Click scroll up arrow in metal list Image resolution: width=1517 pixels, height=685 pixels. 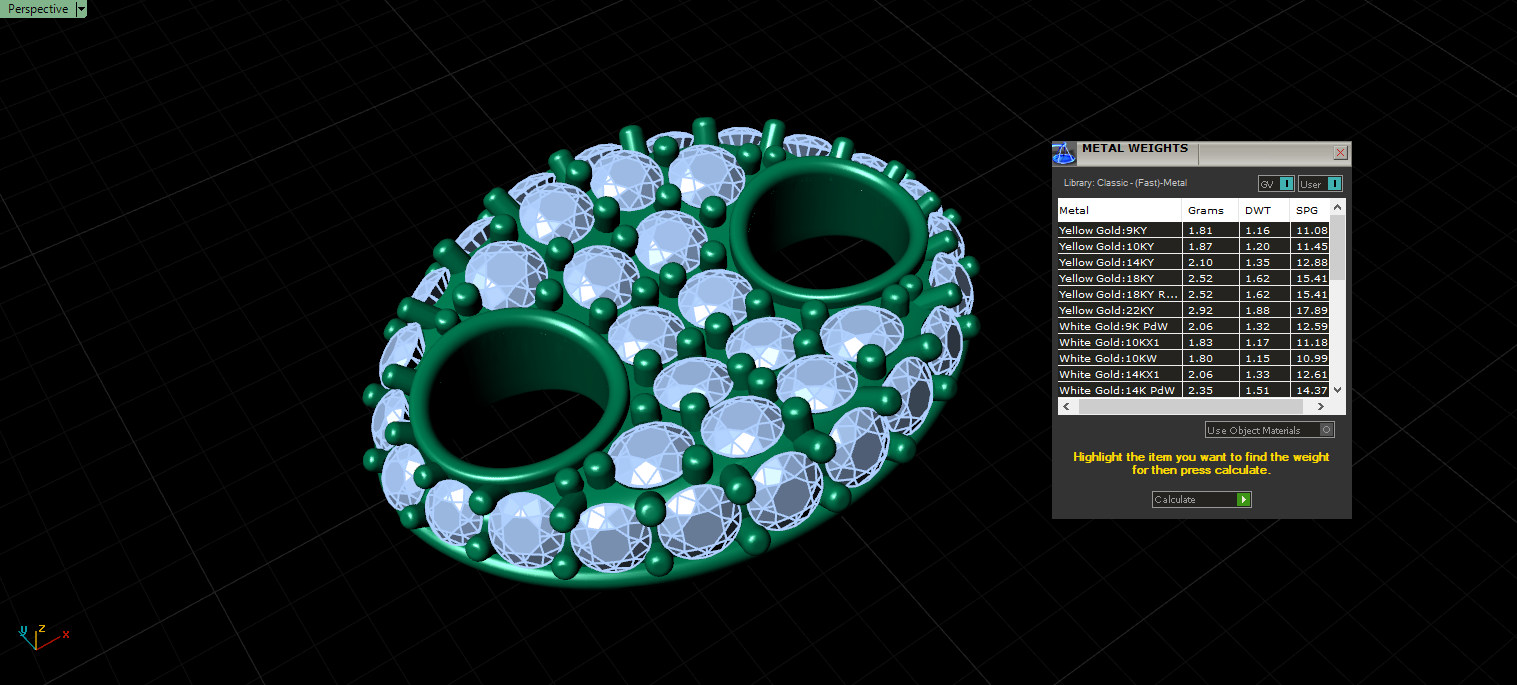point(1339,206)
